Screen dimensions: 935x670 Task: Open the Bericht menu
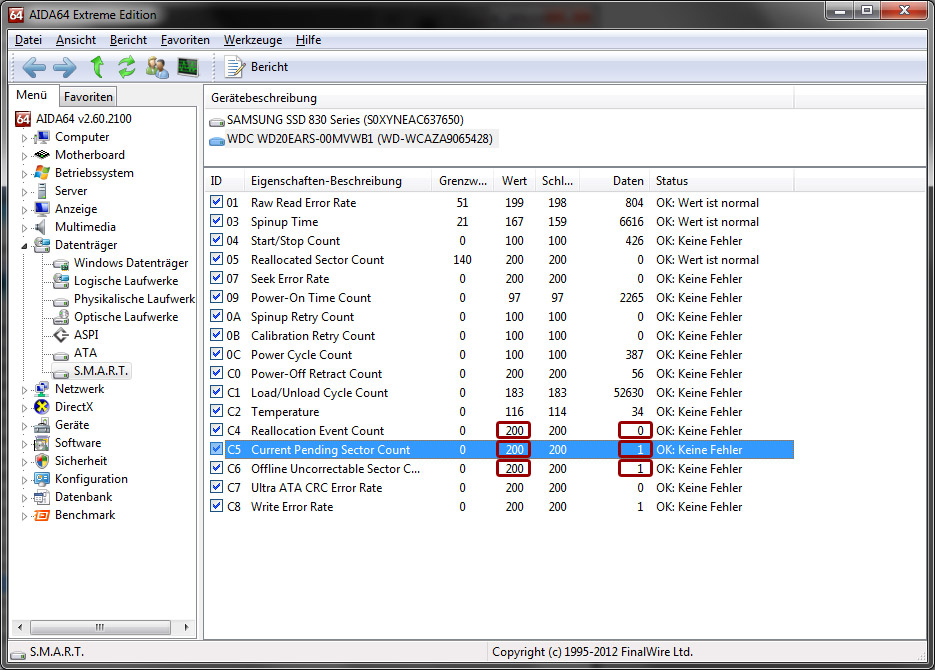[x=128, y=40]
